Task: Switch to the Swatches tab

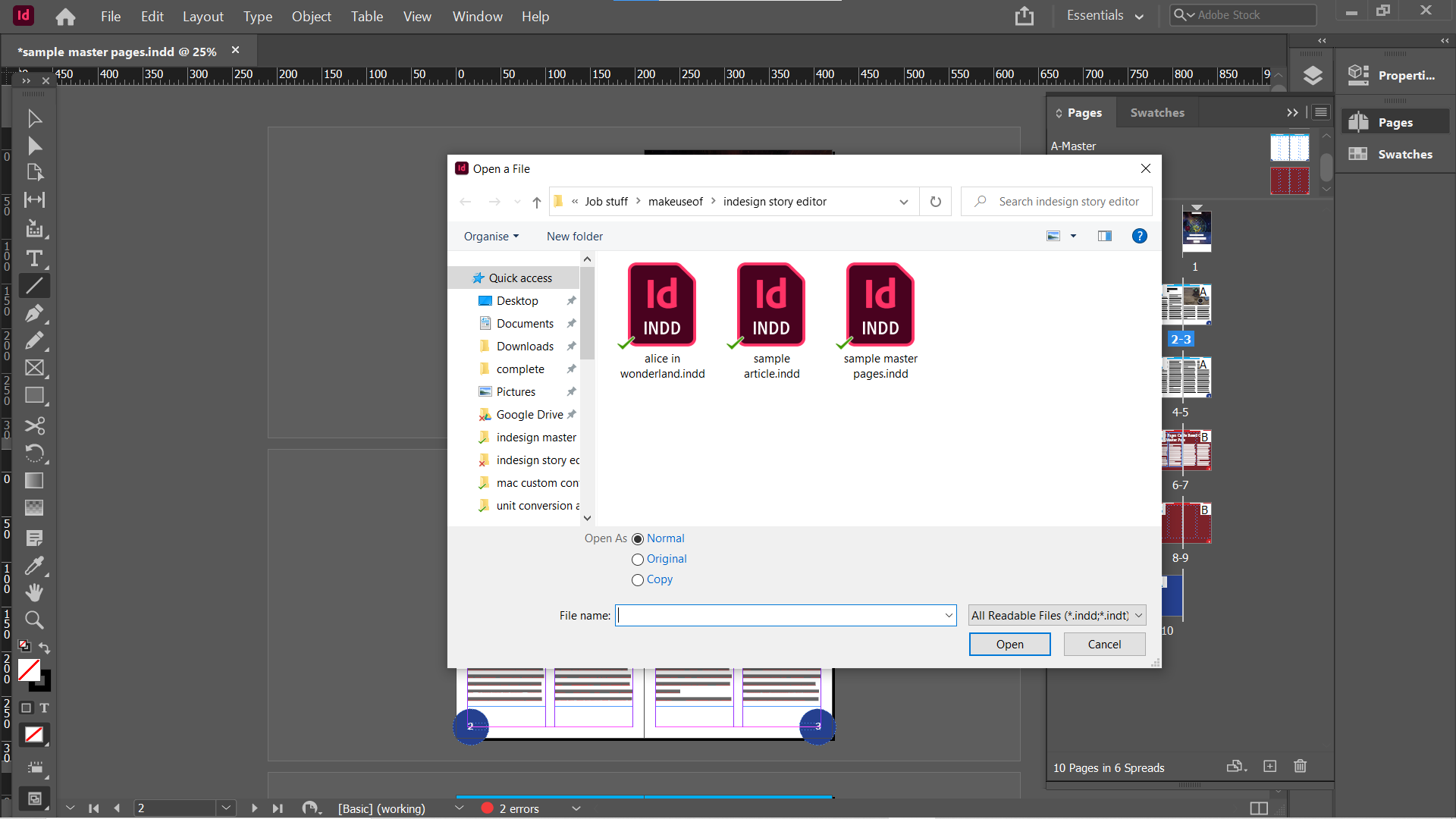Action: point(1157,112)
